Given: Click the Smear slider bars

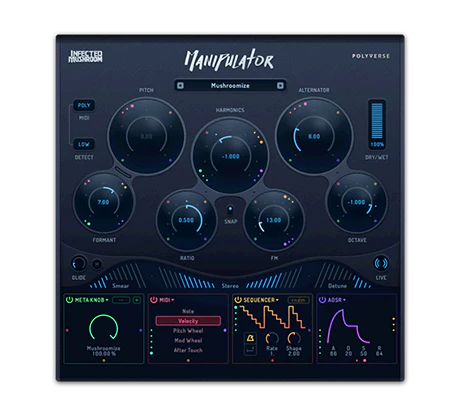Looking at the screenshot, I should (117, 276).
